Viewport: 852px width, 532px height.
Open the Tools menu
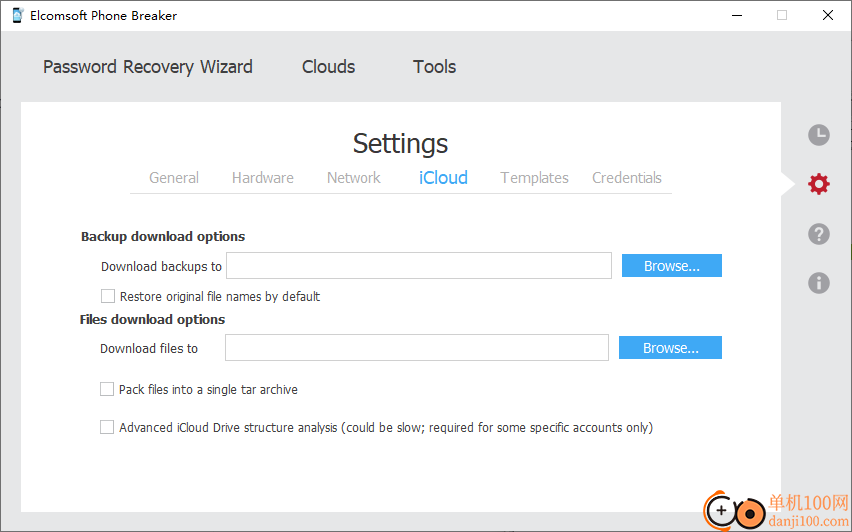[434, 67]
